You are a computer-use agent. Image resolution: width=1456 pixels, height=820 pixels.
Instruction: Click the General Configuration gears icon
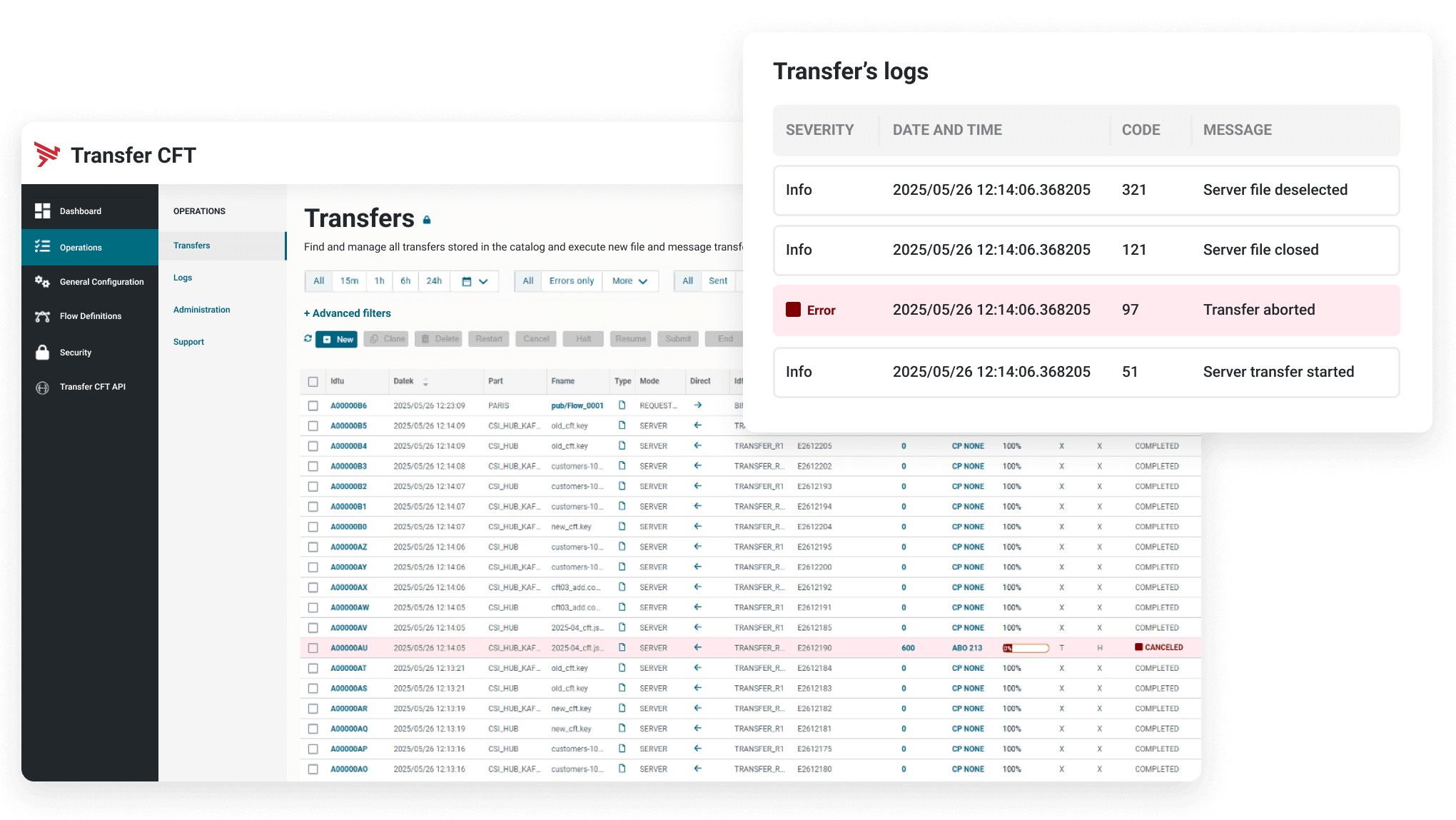(x=43, y=282)
